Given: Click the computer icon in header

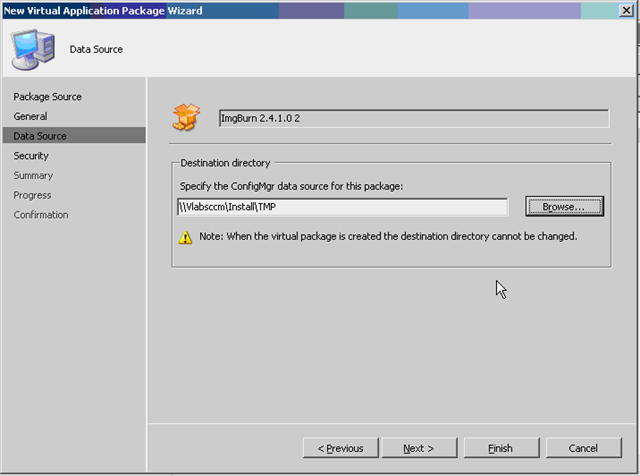Looking at the screenshot, I should click(x=33, y=49).
